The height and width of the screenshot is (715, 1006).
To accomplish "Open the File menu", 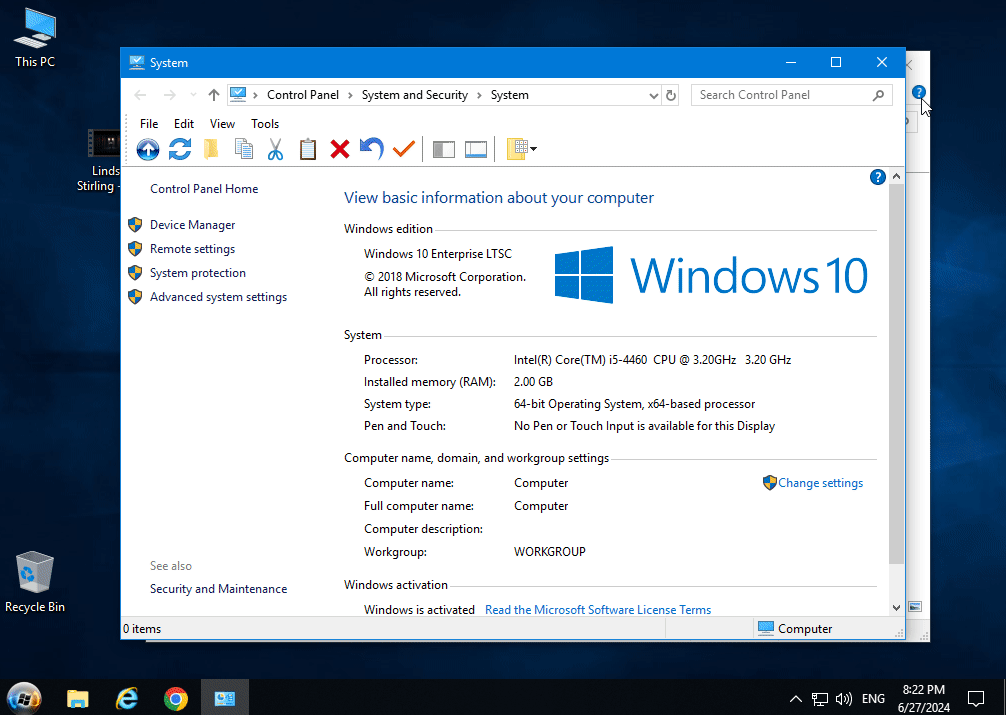I will tap(149, 124).
